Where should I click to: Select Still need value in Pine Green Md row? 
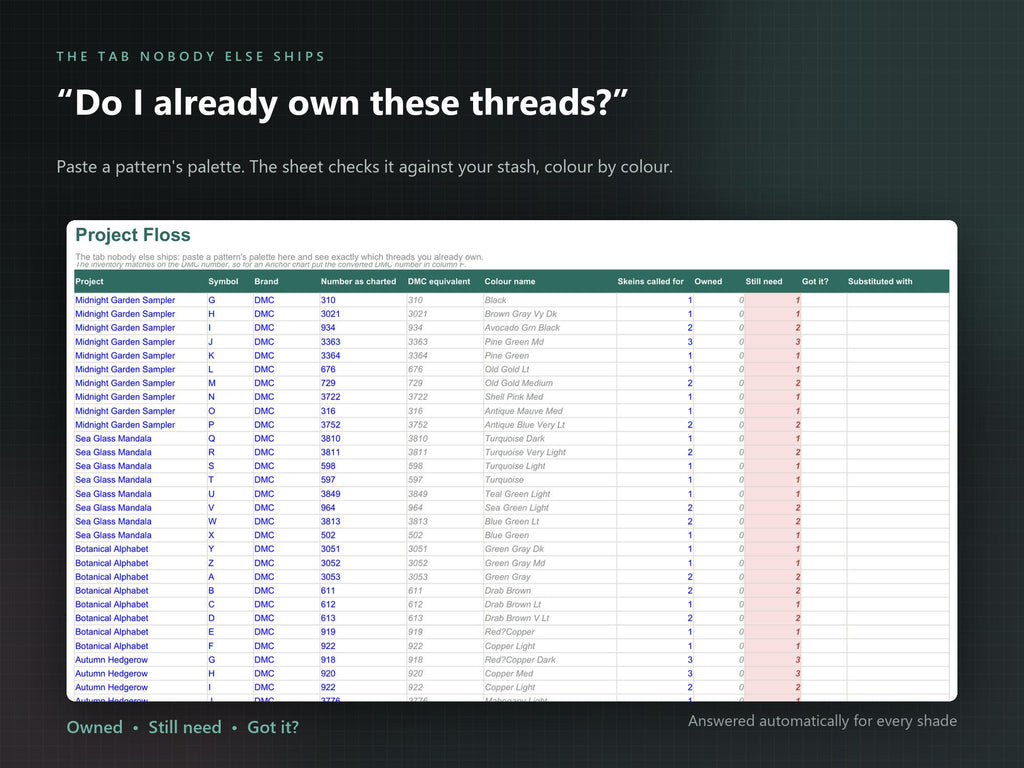tap(797, 342)
